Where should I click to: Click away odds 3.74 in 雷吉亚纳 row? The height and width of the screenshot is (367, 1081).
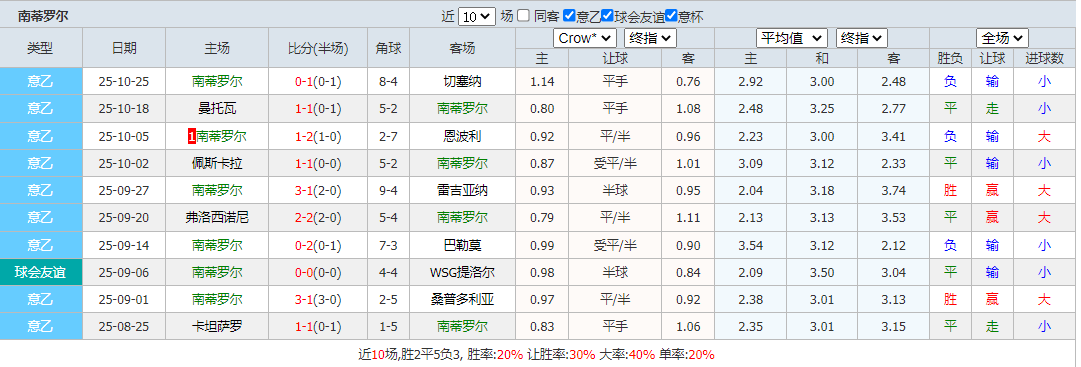point(893,190)
